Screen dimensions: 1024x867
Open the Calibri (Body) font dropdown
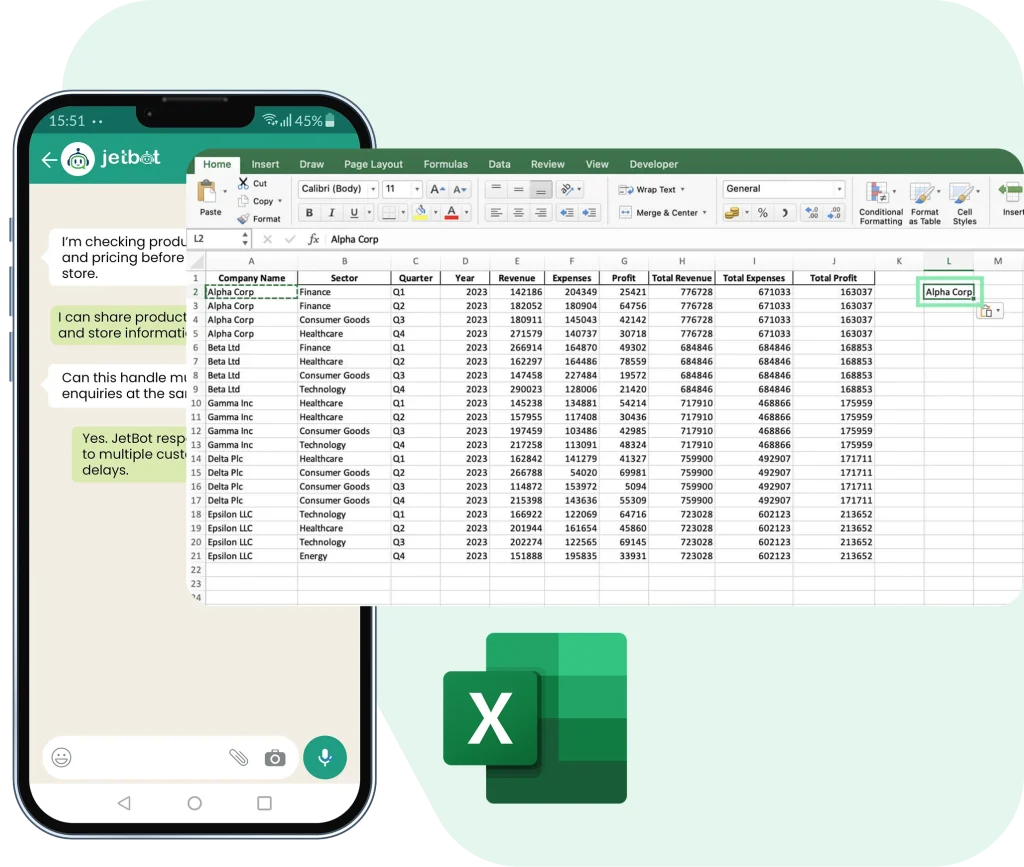373,189
